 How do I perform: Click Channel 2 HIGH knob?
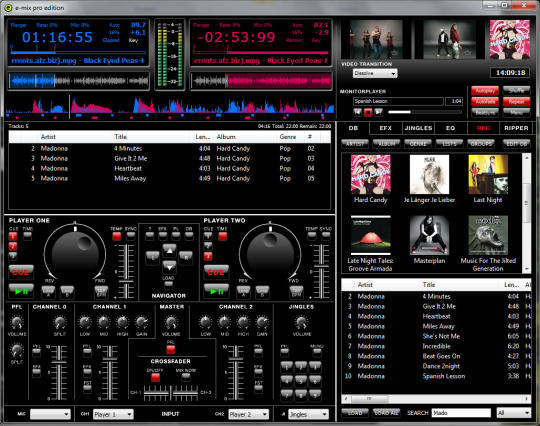pos(243,322)
